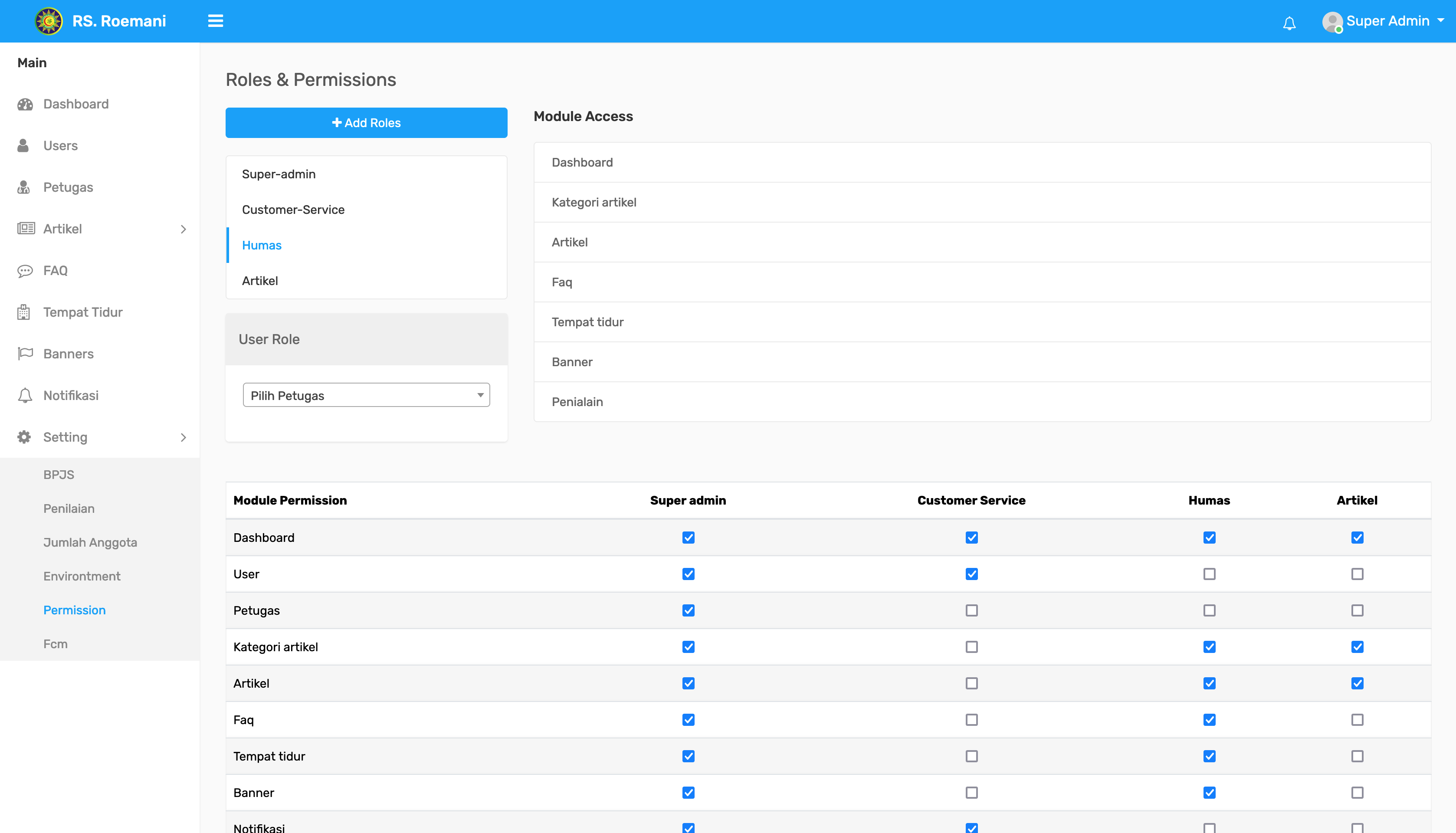1456x833 pixels.
Task: Click Faq in Module Access list
Action: (982, 282)
